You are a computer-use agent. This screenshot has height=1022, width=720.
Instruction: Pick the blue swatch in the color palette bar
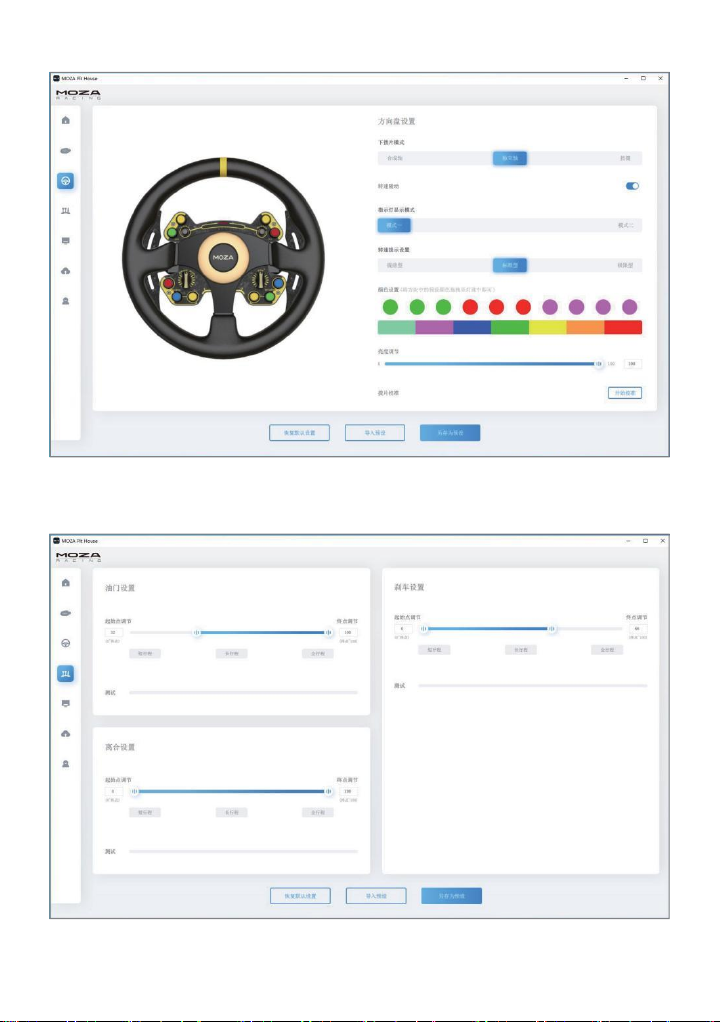coord(472,327)
